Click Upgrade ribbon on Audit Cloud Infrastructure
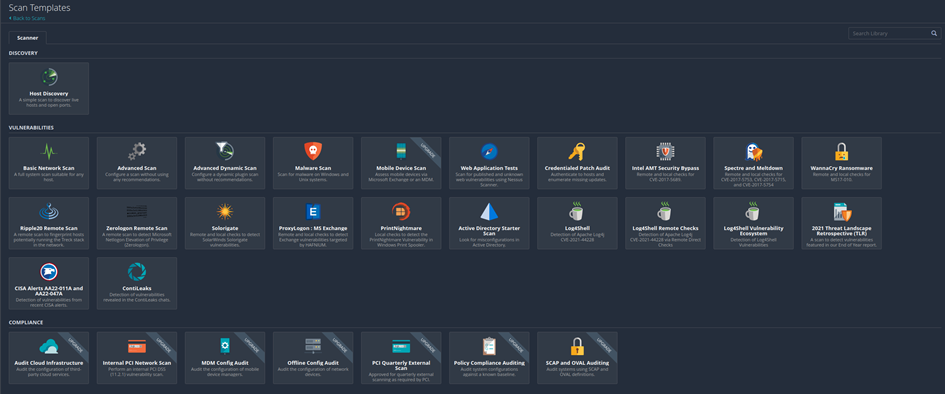Viewport: 945px width, 394px height. [75, 345]
